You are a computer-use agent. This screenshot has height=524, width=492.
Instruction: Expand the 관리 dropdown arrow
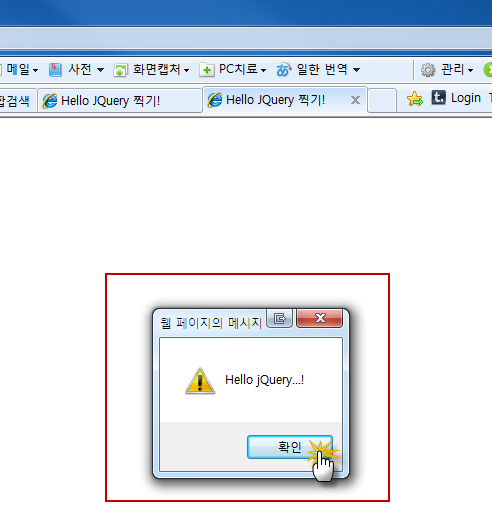470,70
